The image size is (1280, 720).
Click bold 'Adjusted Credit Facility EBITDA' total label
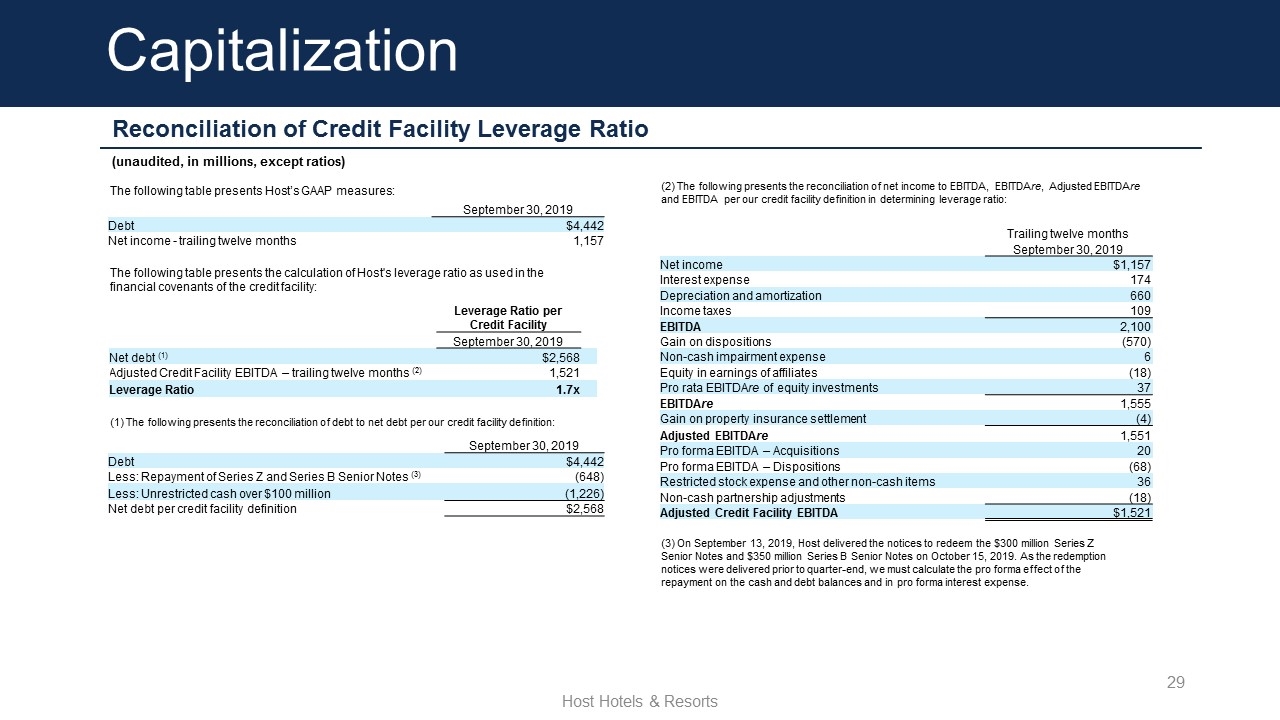(x=749, y=513)
